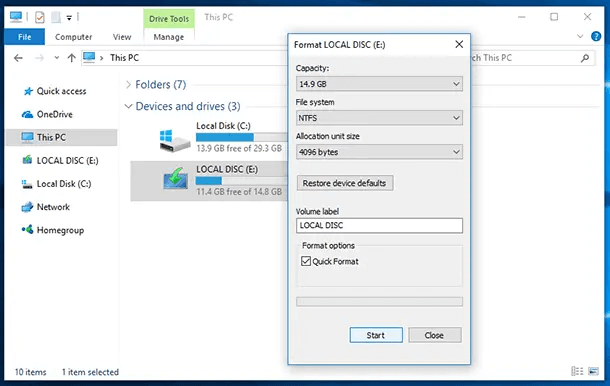Click the '10 items' status text
This screenshot has height=386, width=610.
pos(30,372)
